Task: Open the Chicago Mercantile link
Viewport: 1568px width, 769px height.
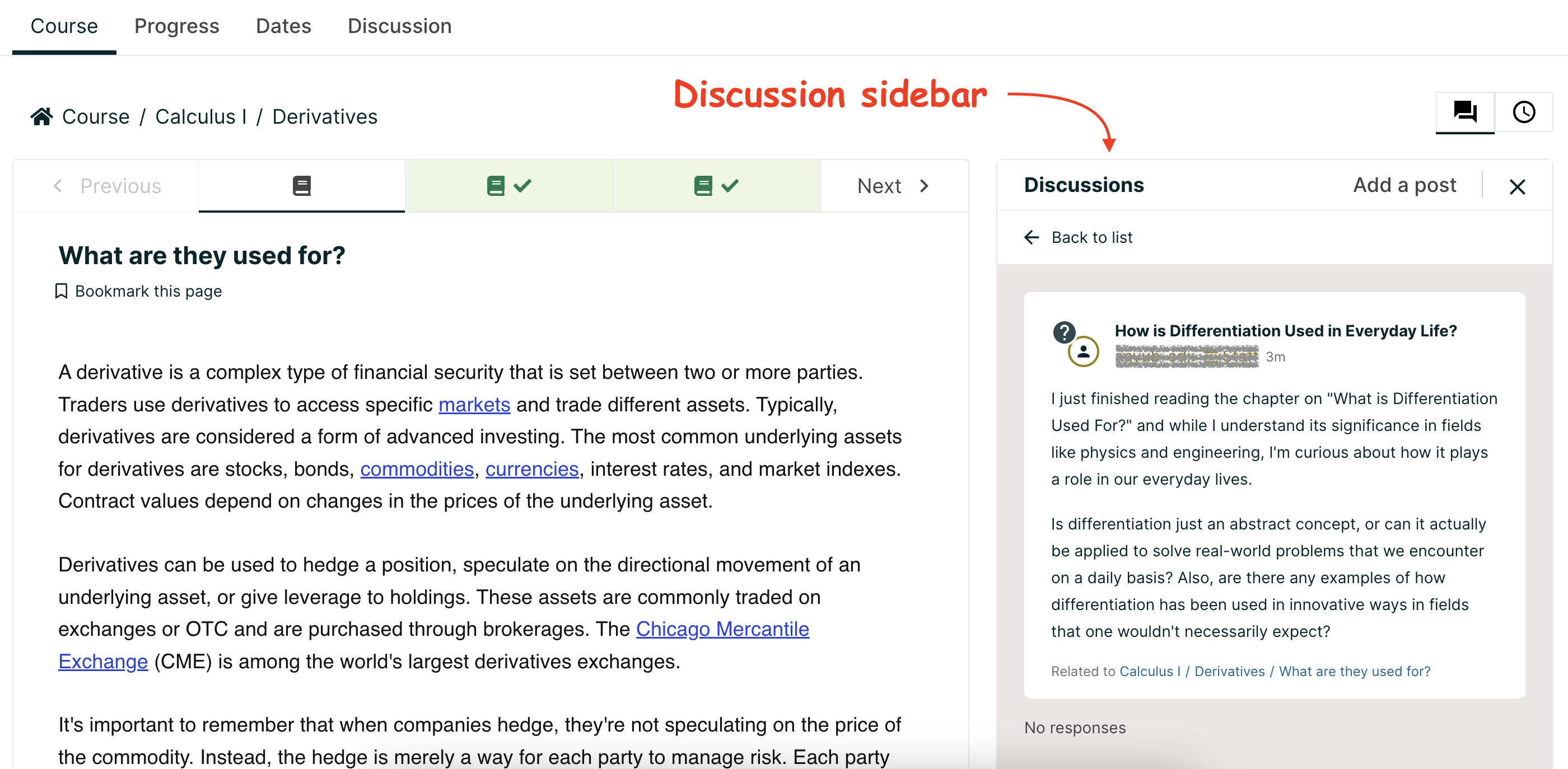Action: tap(722, 629)
